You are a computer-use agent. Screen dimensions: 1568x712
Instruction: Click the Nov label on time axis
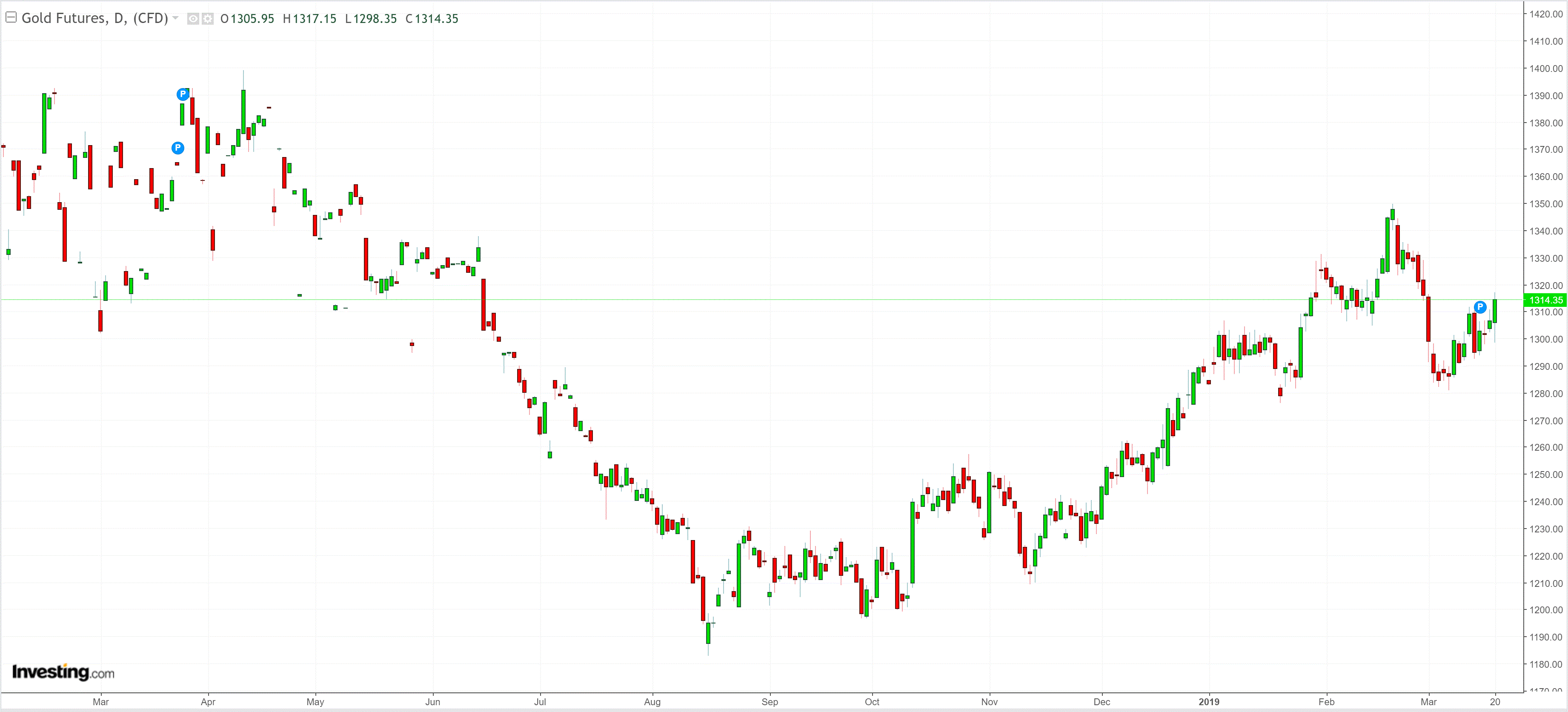[x=989, y=702]
